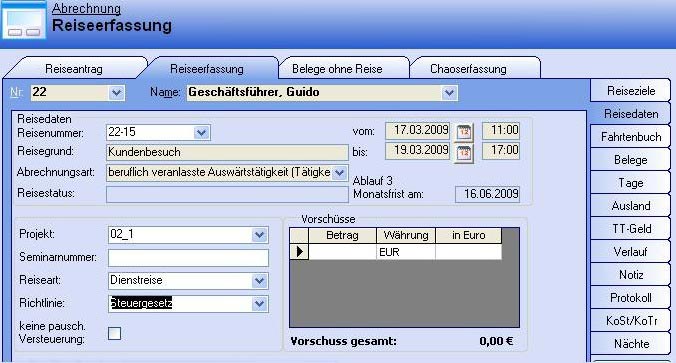Select the Vorschüsse row arrow marker
676x363 pixels.
[299, 252]
